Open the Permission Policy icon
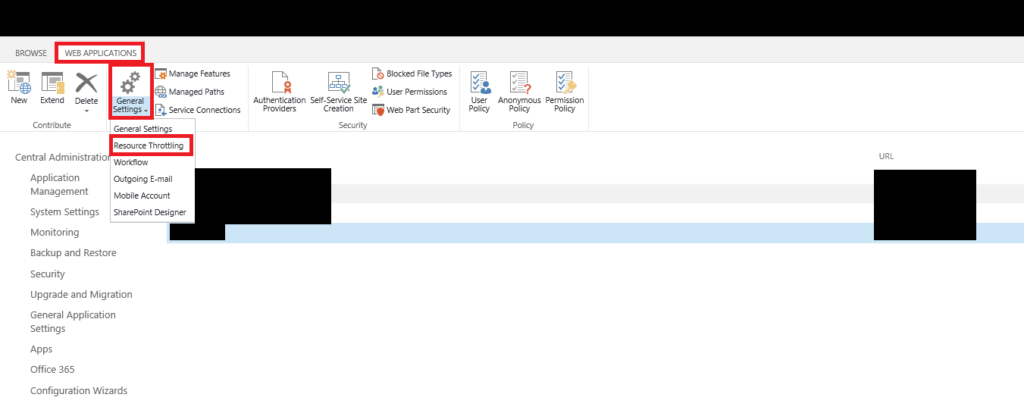Image resolution: width=1024 pixels, height=413 pixels. [564, 82]
